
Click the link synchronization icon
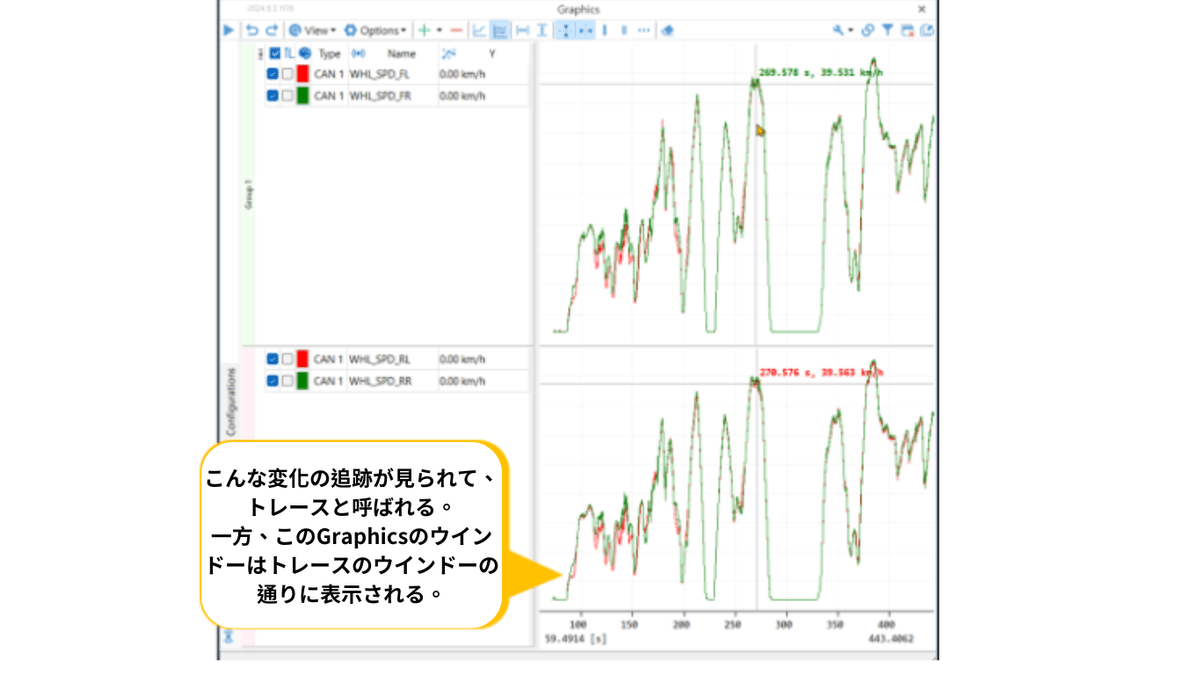[868, 31]
